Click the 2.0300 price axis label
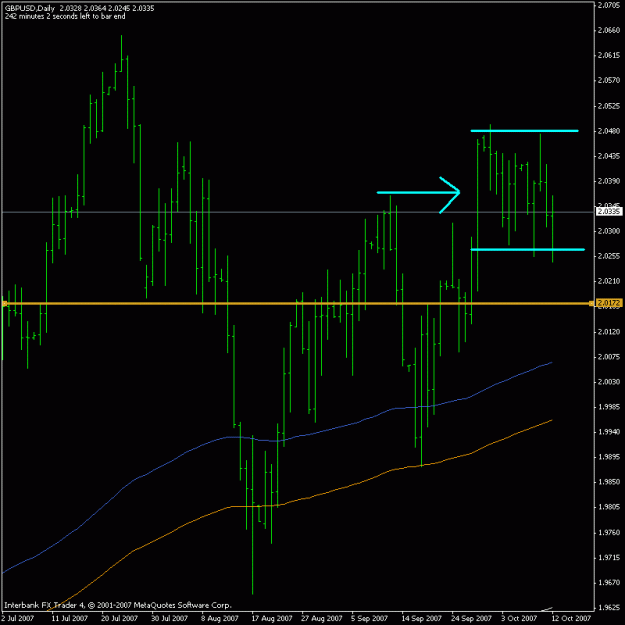Image resolution: width=625 pixels, height=625 pixels. (x=609, y=231)
